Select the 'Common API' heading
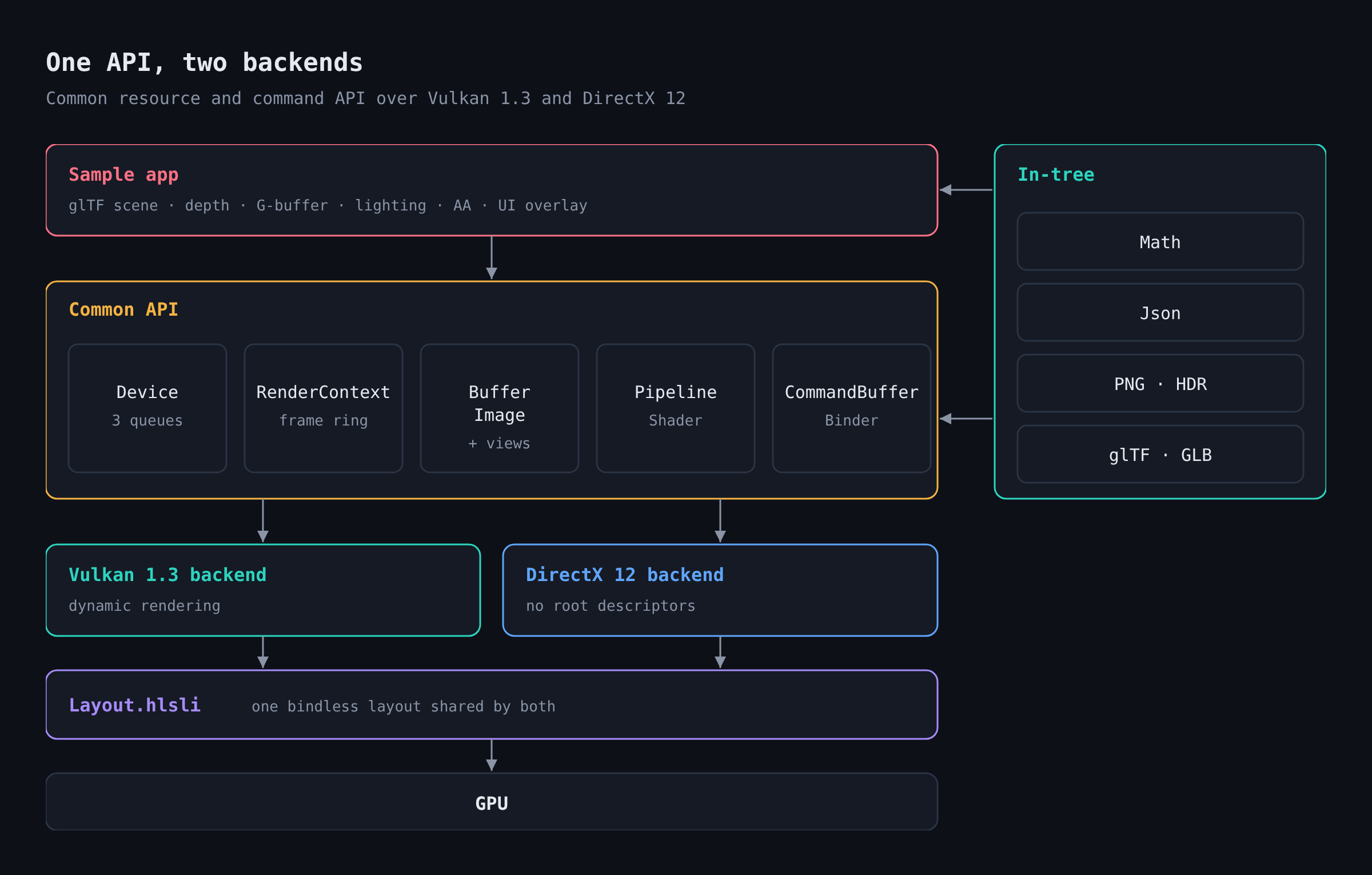Image resolution: width=1372 pixels, height=875 pixels. click(123, 309)
